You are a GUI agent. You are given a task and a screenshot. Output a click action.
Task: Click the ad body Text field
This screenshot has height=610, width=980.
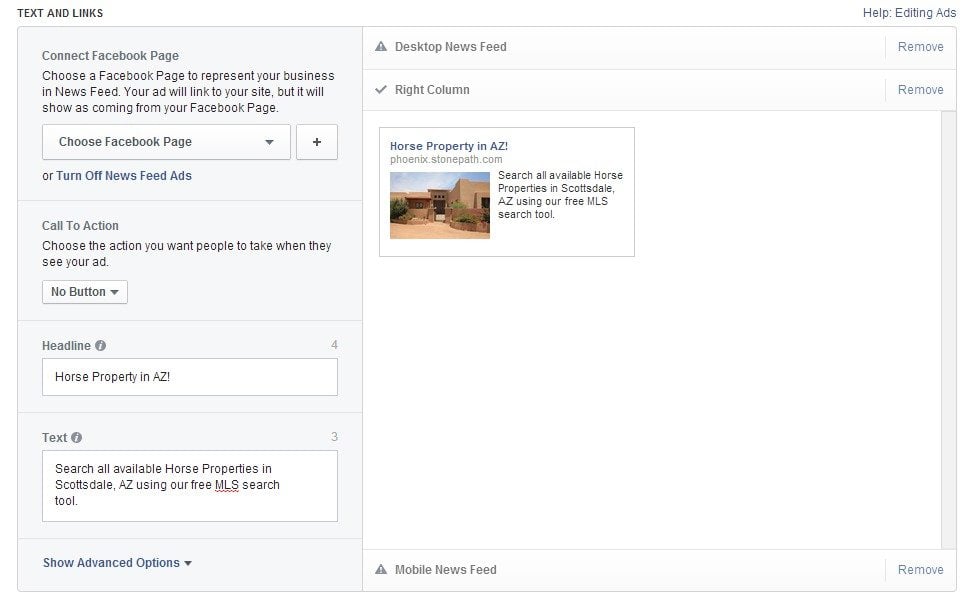[x=190, y=485]
